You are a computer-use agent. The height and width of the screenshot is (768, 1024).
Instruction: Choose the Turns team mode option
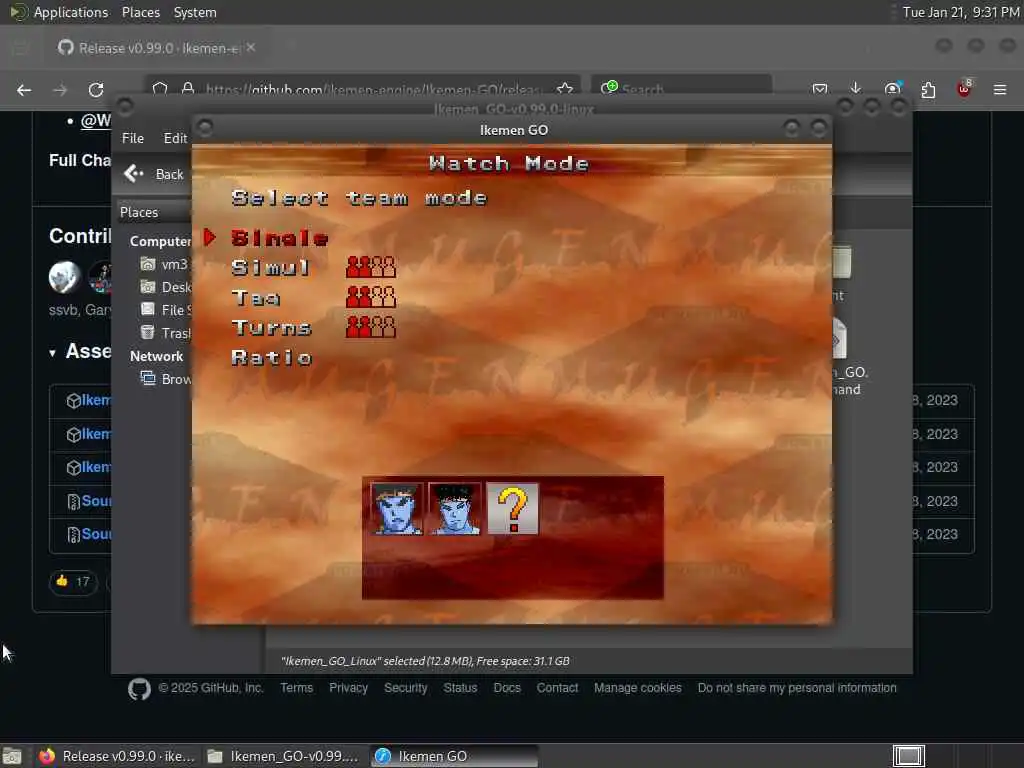[272, 327]
